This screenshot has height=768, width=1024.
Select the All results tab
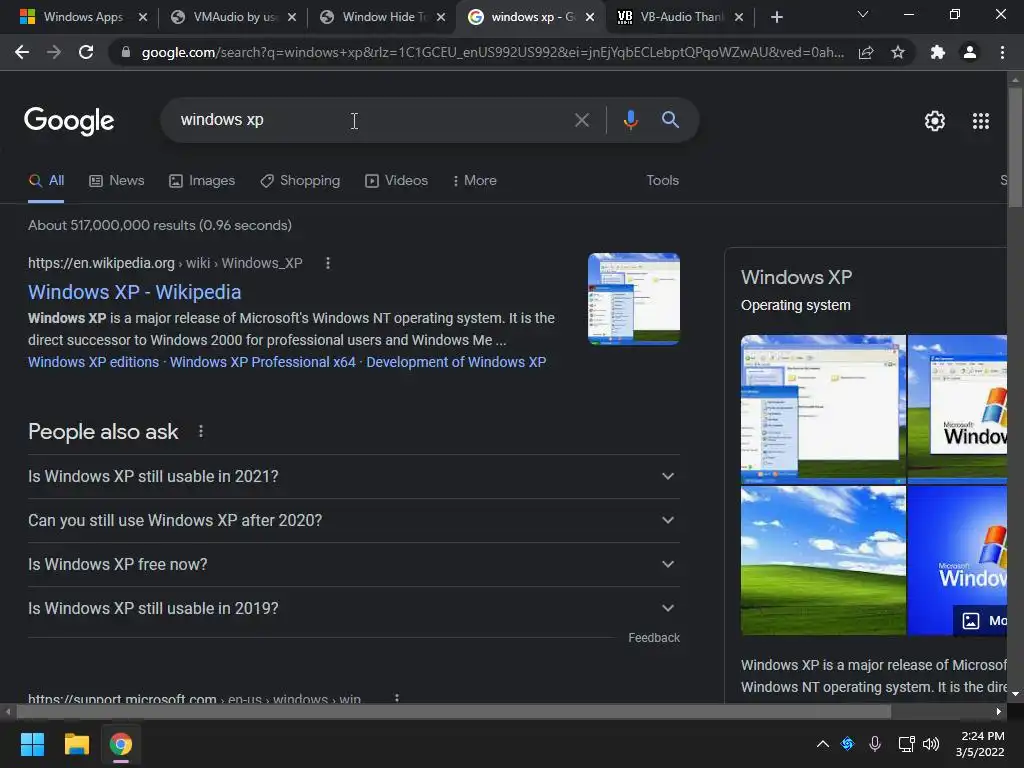[46, 181]
